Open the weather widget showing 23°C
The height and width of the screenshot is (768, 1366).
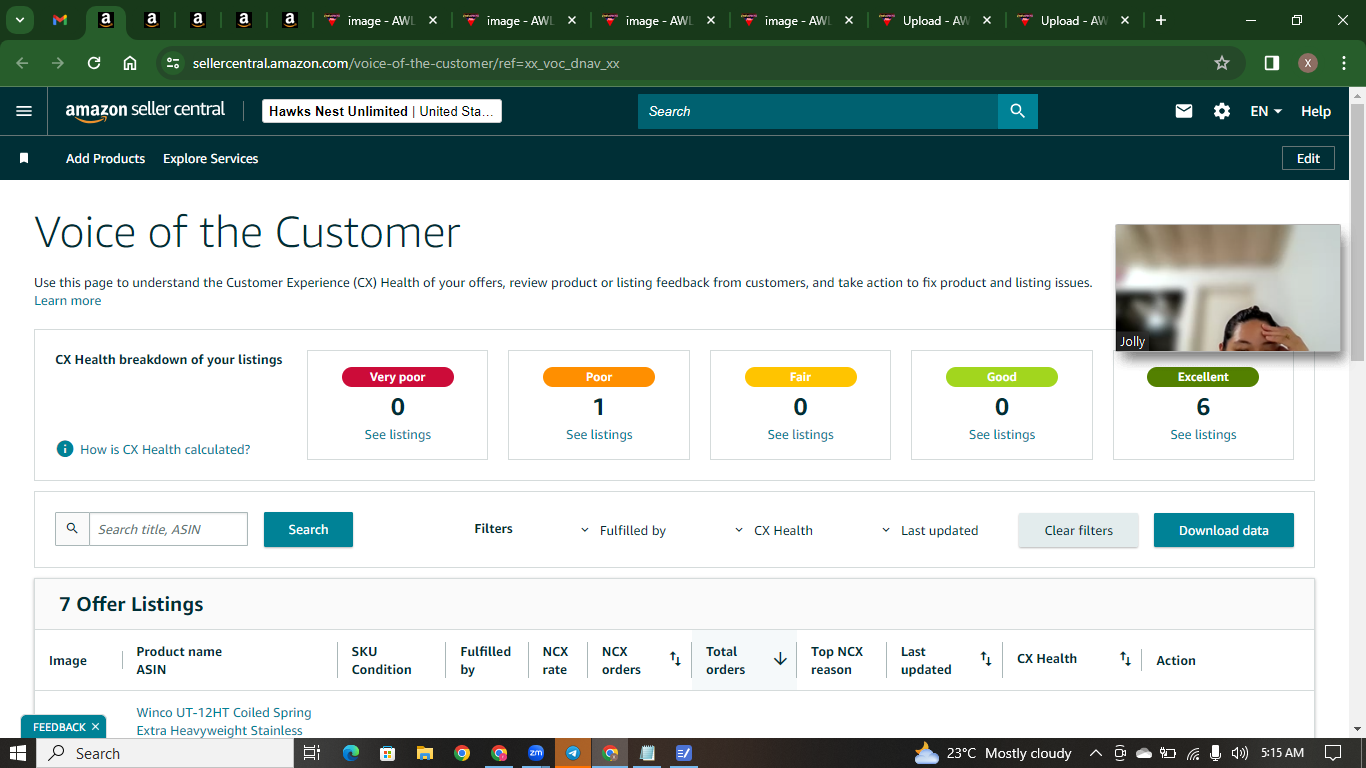pyautogui.click(x=993, y=753)
